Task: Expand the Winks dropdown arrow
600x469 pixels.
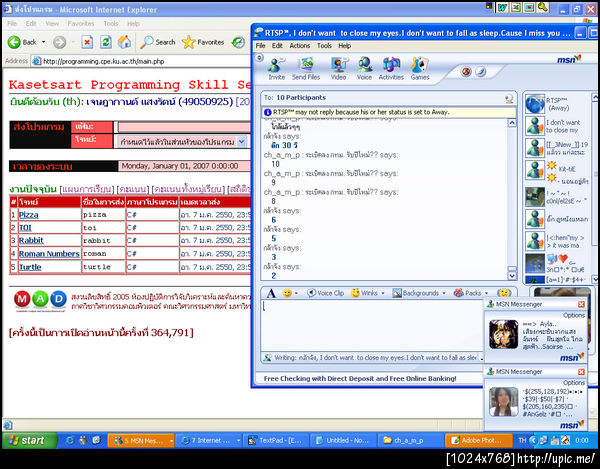Action: point(383,293)
